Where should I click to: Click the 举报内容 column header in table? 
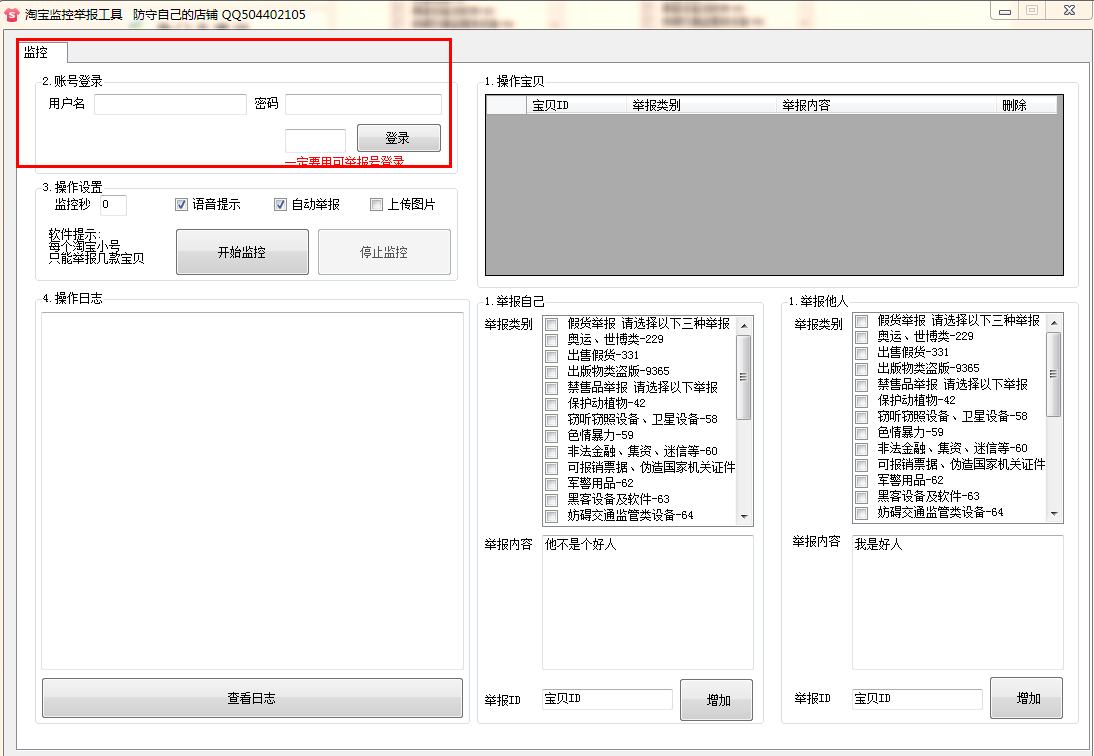click(885, 105)
